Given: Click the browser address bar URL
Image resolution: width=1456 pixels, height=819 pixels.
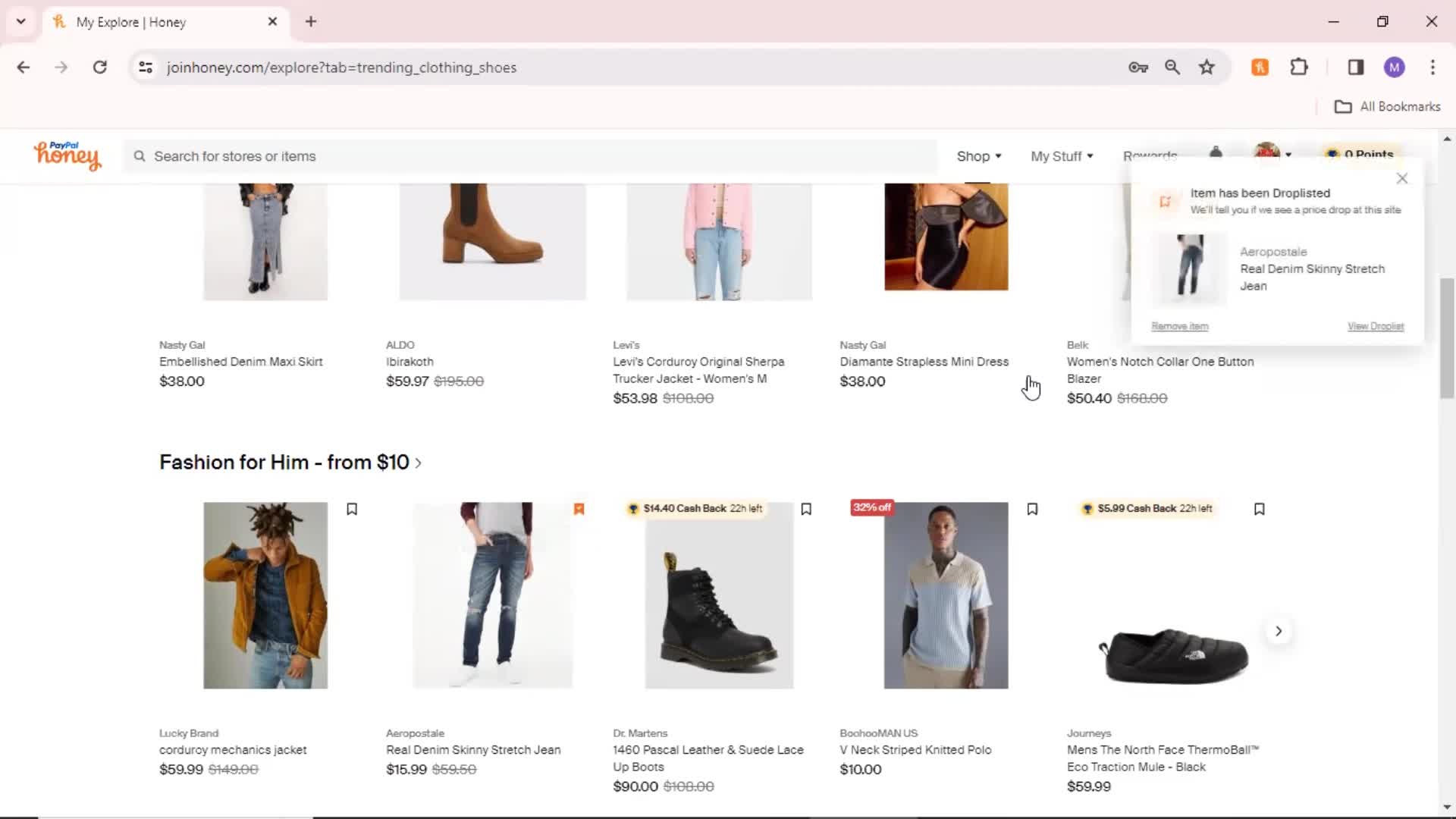Looking at the screenshot, I should (341, 67).
